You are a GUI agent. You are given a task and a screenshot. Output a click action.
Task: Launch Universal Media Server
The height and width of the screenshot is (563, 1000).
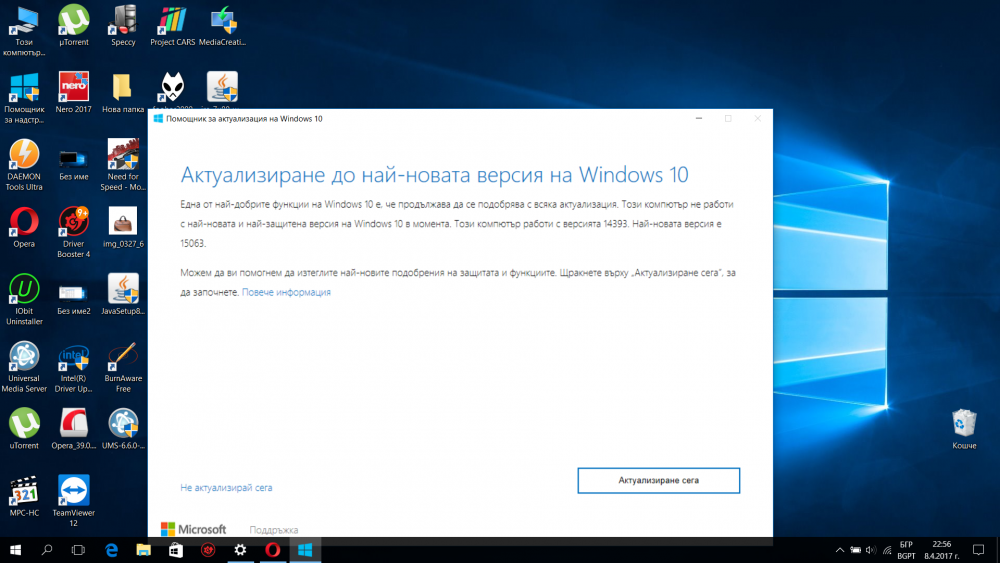24,367
